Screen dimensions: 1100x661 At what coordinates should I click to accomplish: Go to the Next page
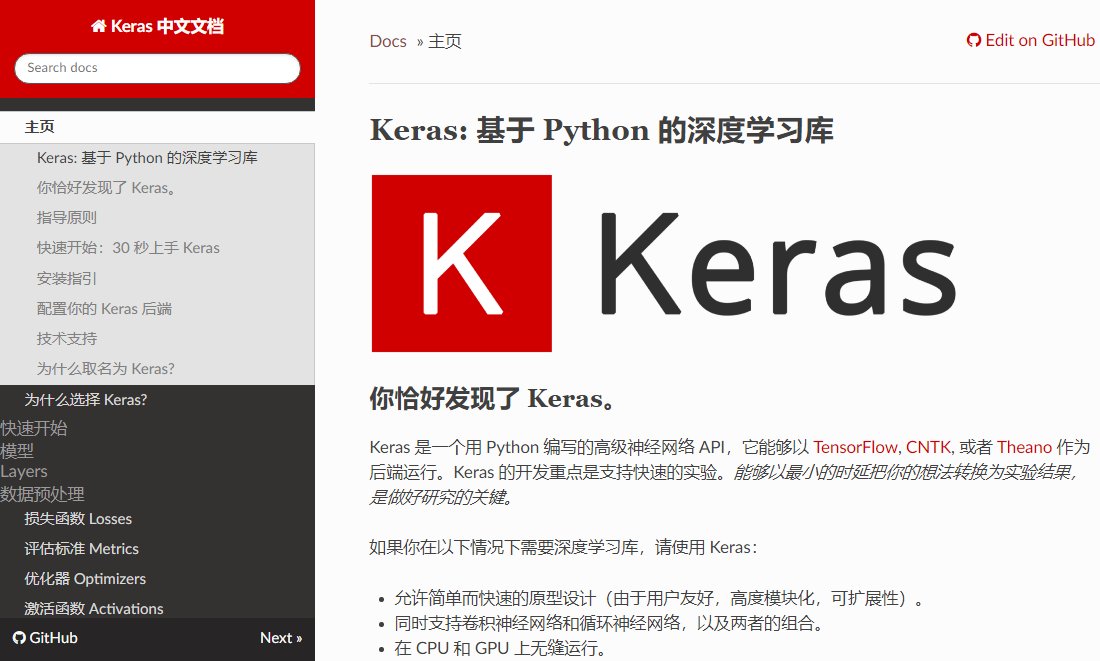point(281,638)
